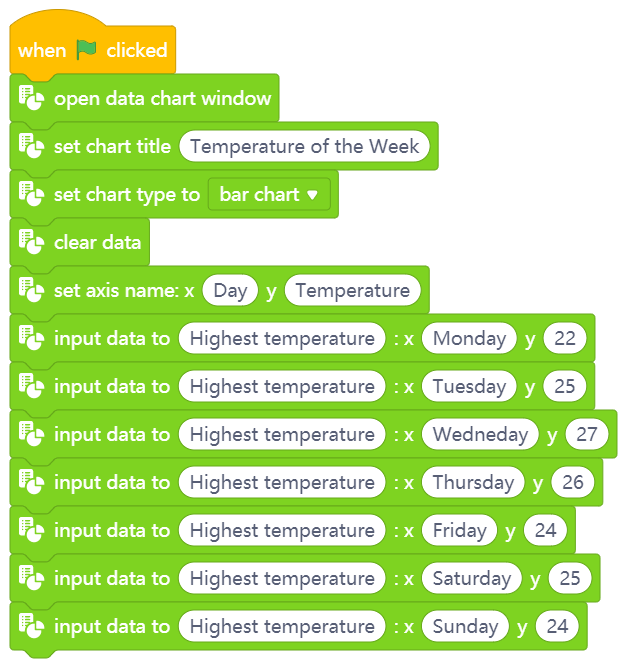Screen dimensions: 627x669
Task: Click the Highest temperature field in Friday block
Action: pos(282,530)
